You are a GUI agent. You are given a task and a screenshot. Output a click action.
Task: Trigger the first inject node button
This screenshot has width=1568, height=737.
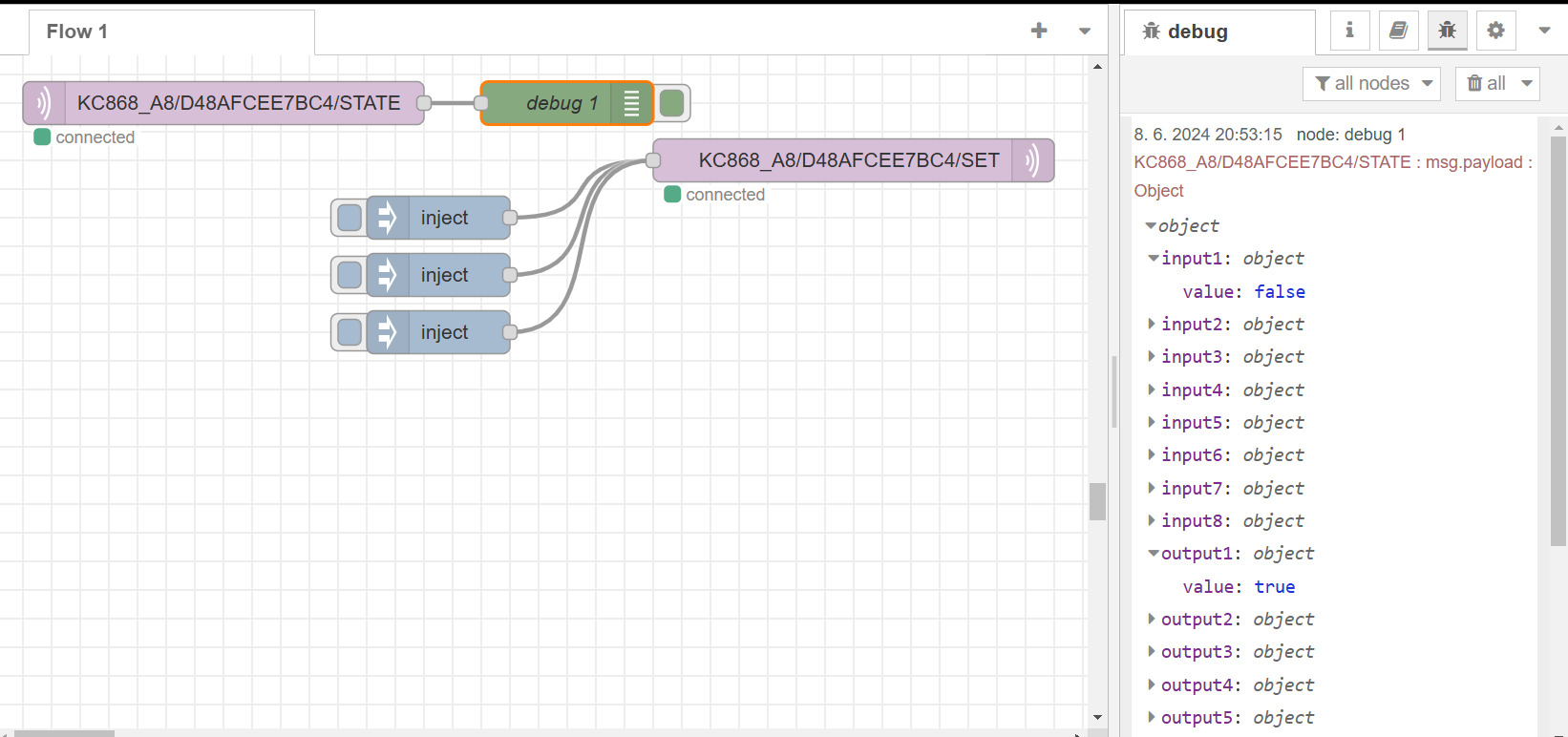pyautogui.click(x=350, y=218)
